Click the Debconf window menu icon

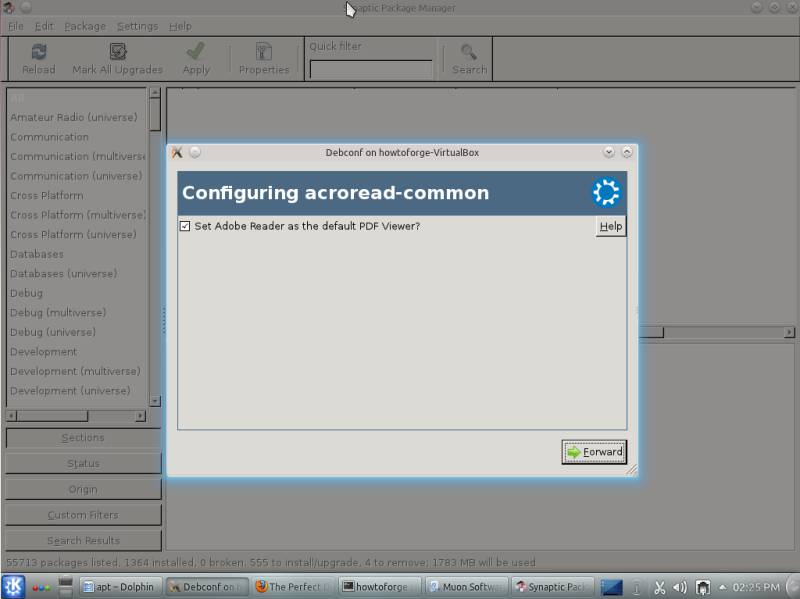[x=177, y=152]
